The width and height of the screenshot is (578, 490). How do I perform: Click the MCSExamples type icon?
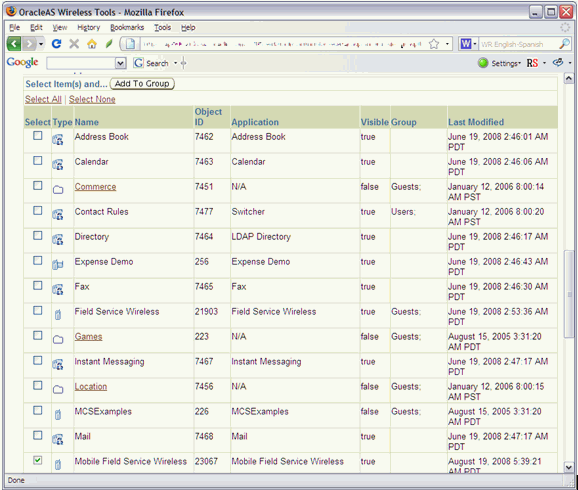[x=58, y=415]
